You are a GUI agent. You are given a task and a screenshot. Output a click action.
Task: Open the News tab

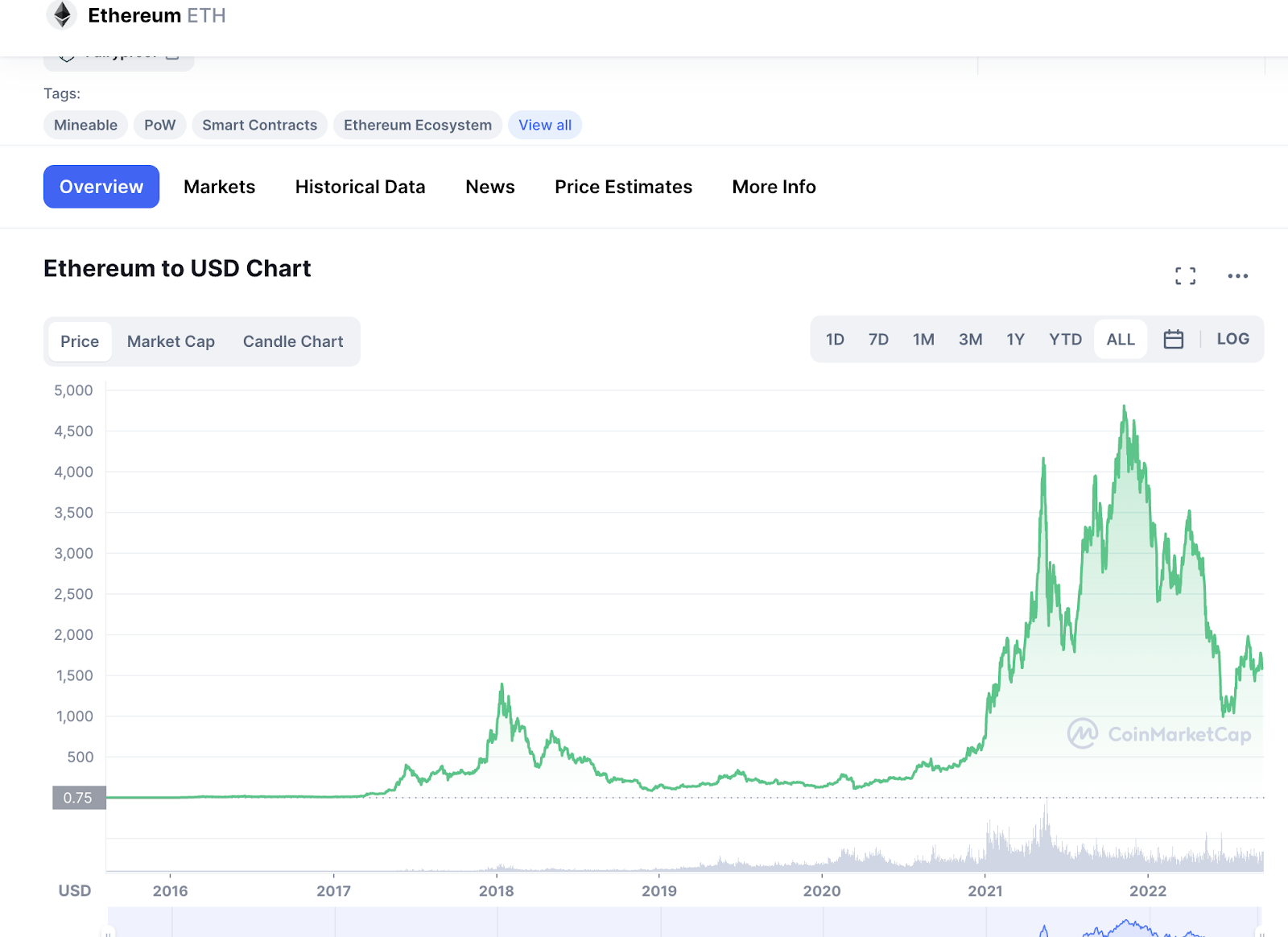pyautogui.click(x=490, y=187)
